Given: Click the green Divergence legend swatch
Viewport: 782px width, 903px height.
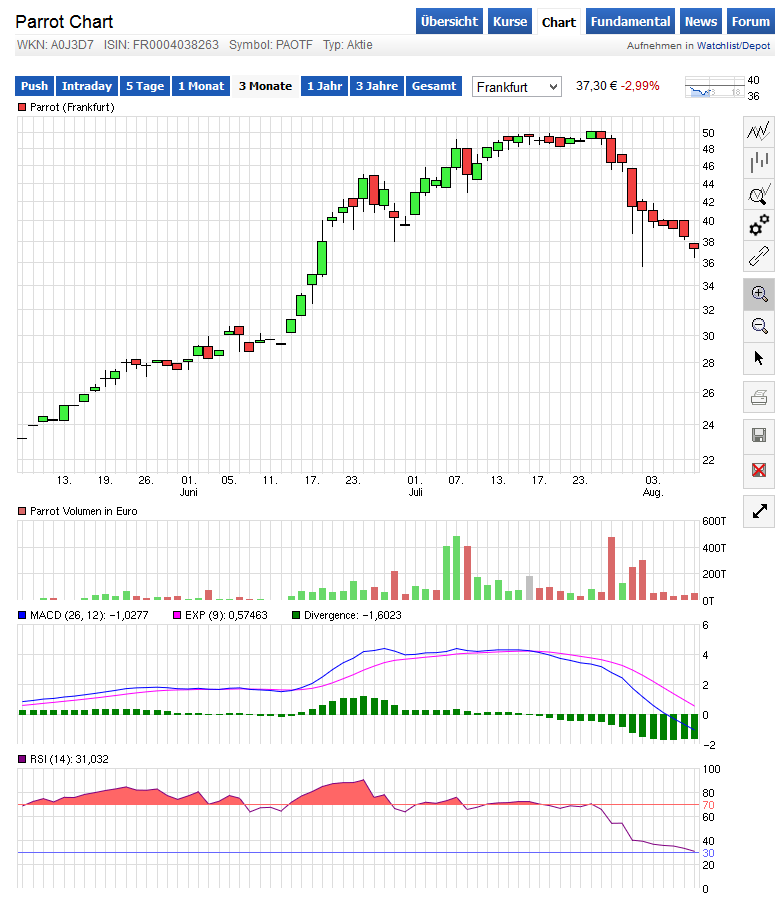Looking at the screenshot, I should (296, 615).
